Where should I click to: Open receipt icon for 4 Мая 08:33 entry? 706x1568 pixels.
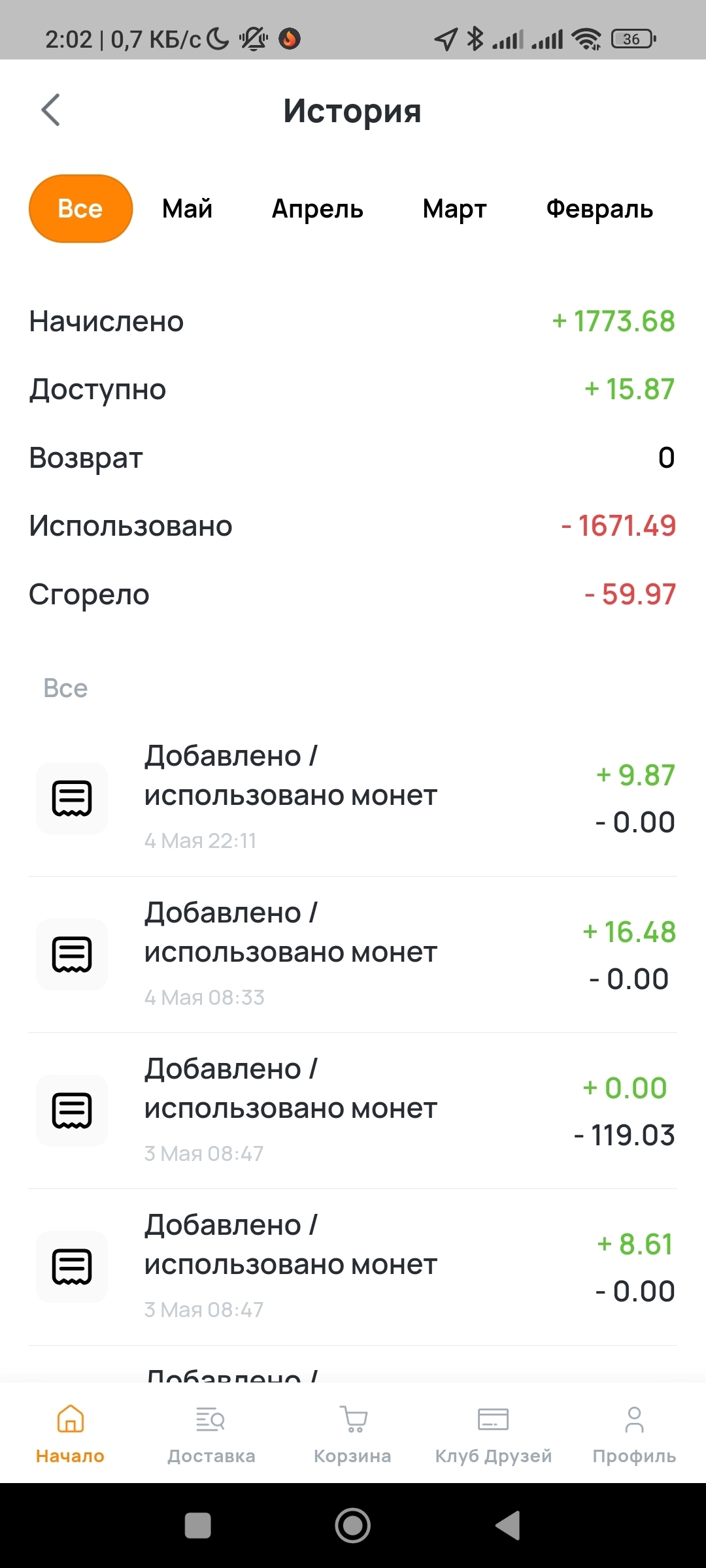coord(72,955)
